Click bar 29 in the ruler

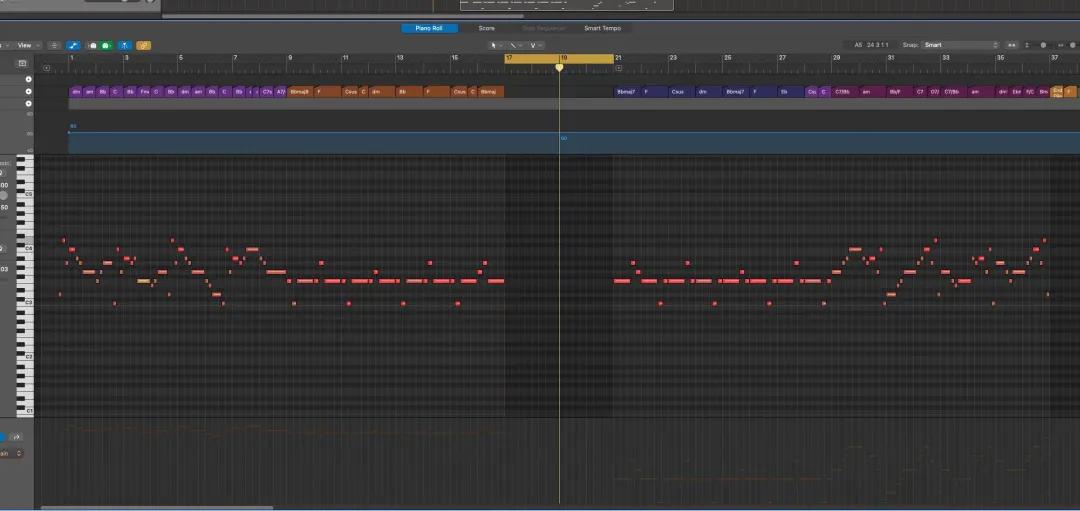pos(836,59)
